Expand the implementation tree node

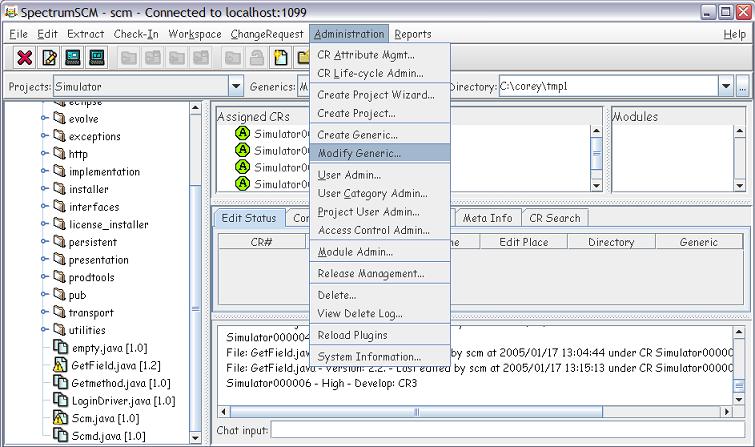coord(44,171)
